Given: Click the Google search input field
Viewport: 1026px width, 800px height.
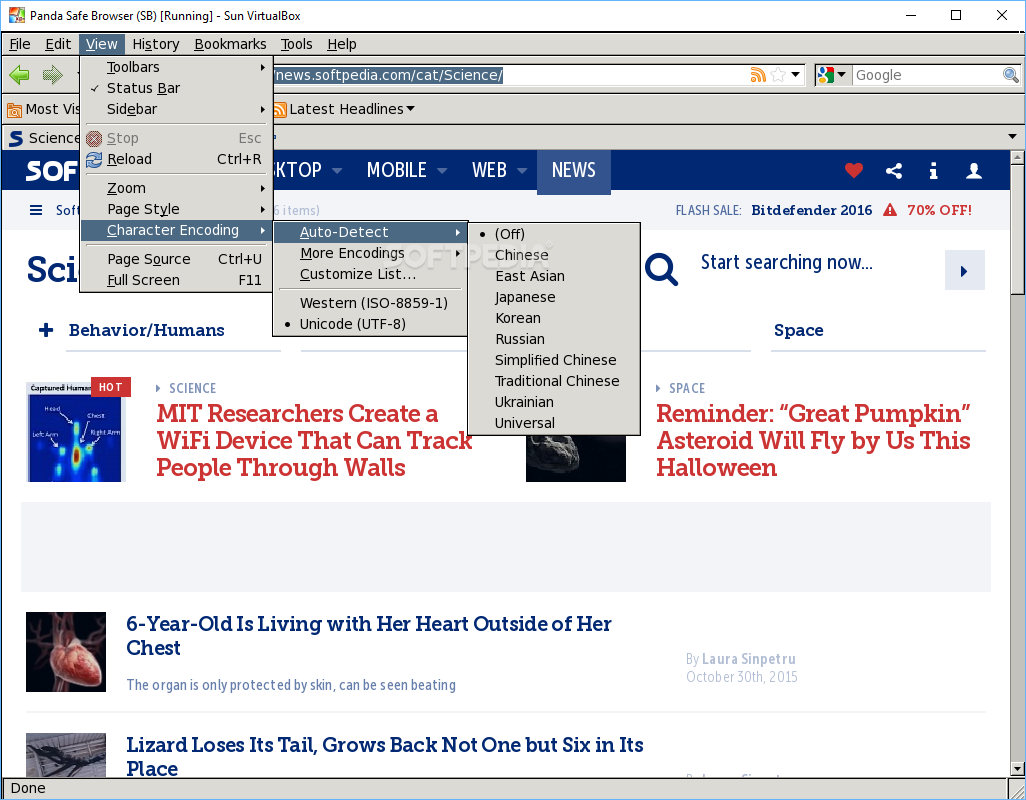Looking at the screenshot, I should [927, 75].
